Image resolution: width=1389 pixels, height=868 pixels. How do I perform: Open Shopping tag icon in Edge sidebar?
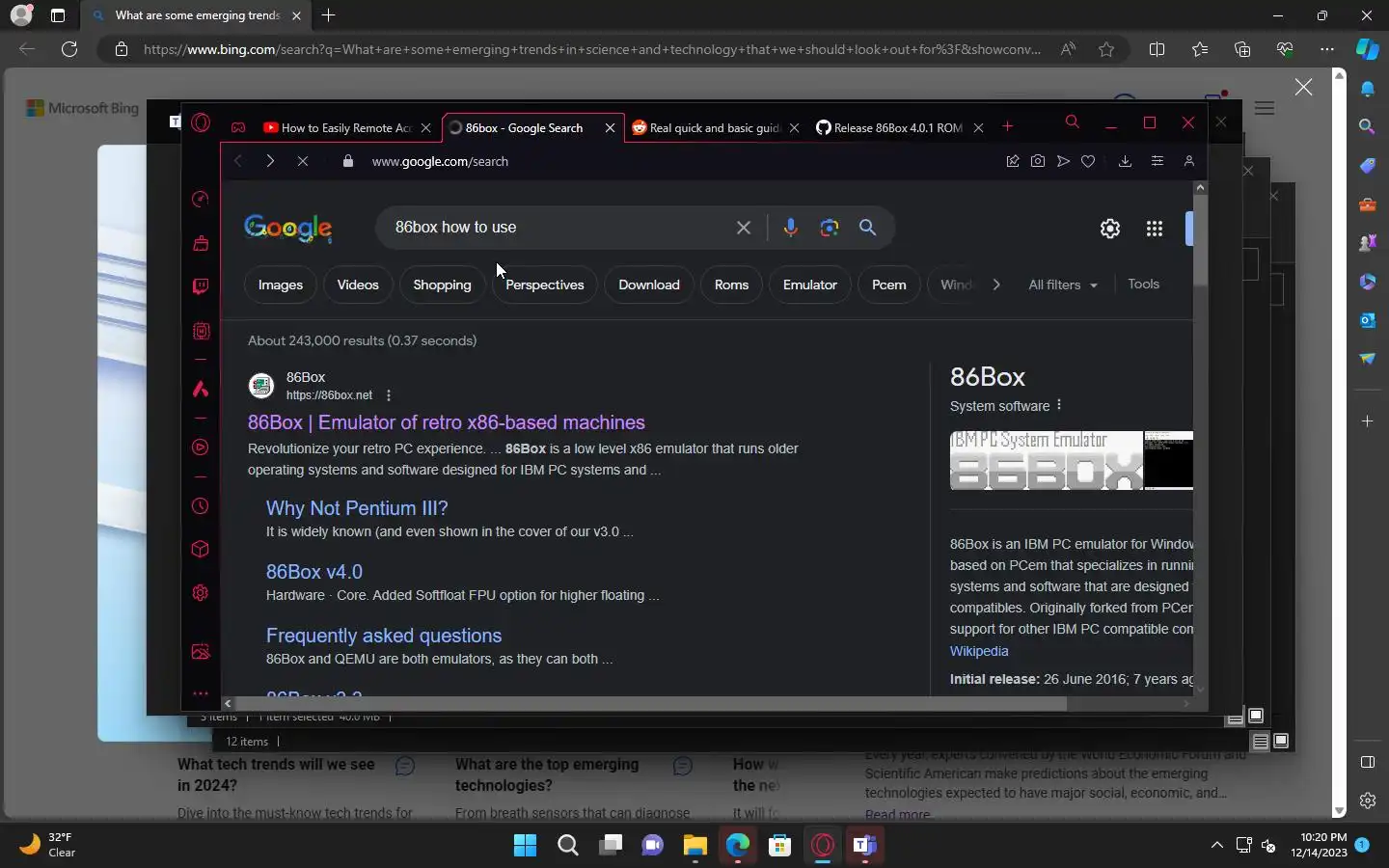pyautogui.click(x=1368, y=166)
